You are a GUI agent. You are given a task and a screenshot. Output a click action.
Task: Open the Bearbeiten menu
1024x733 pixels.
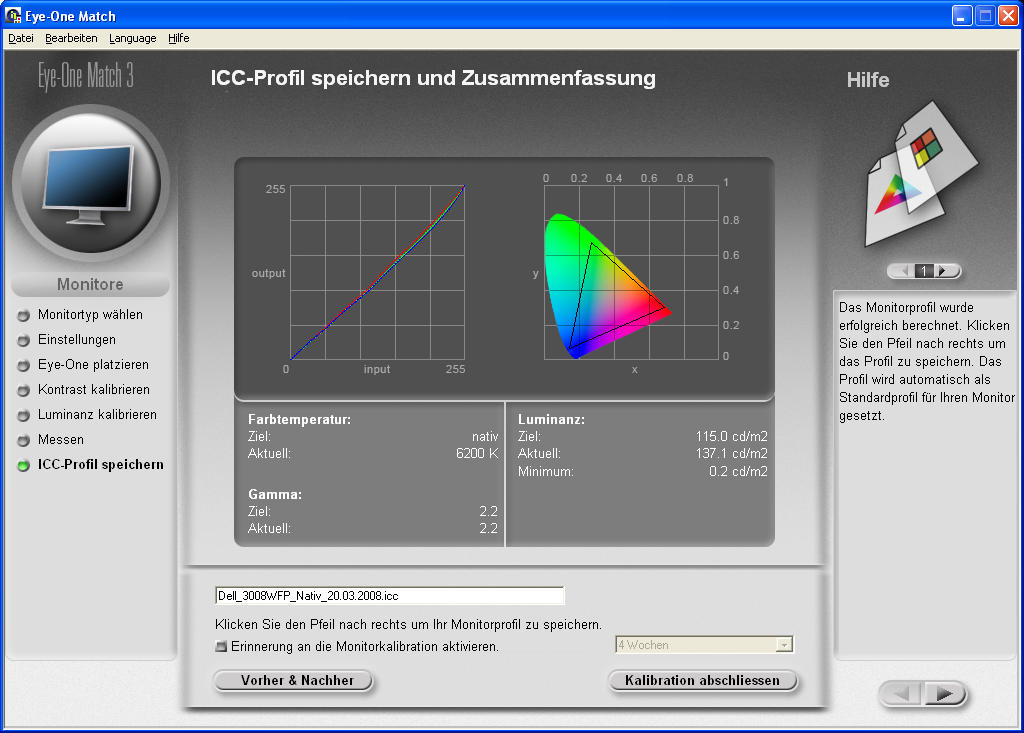pos(71,38)
